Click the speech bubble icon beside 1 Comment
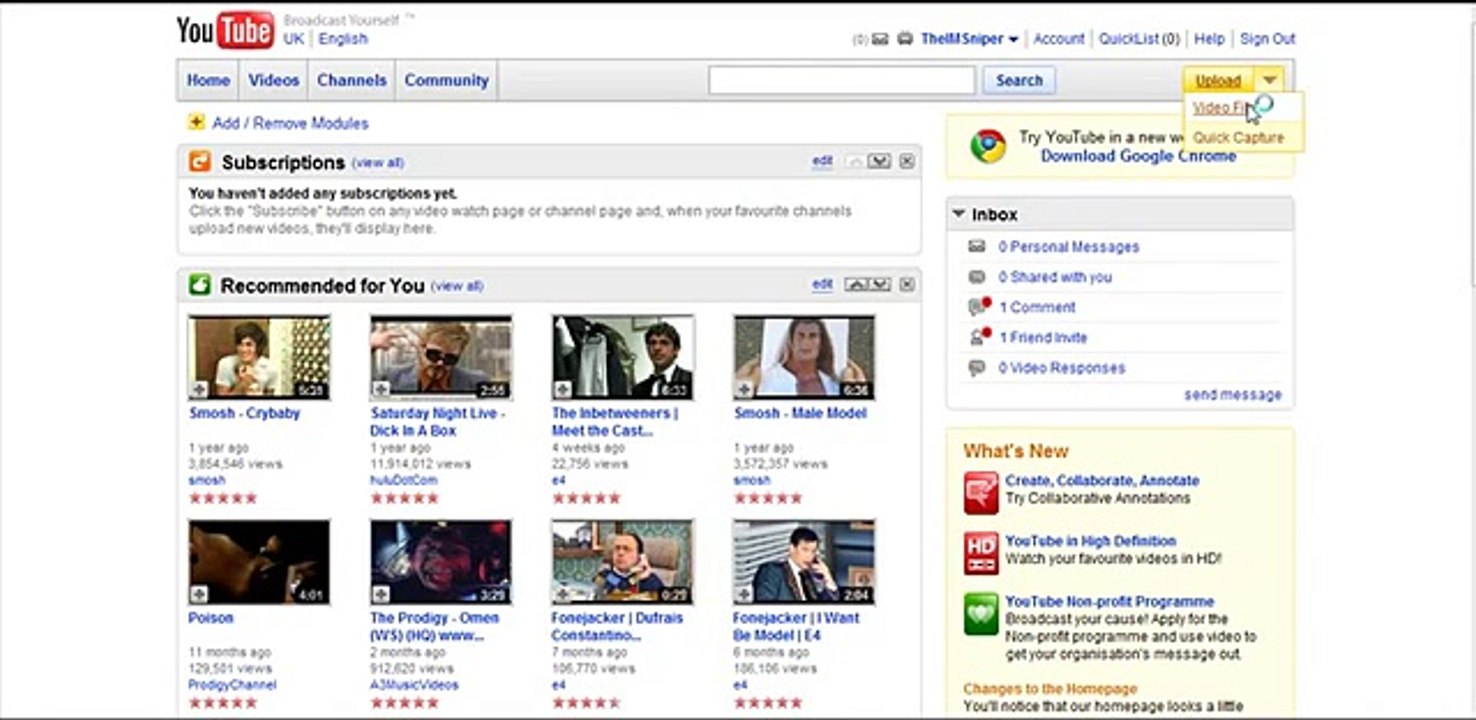 tap(978, 307)
